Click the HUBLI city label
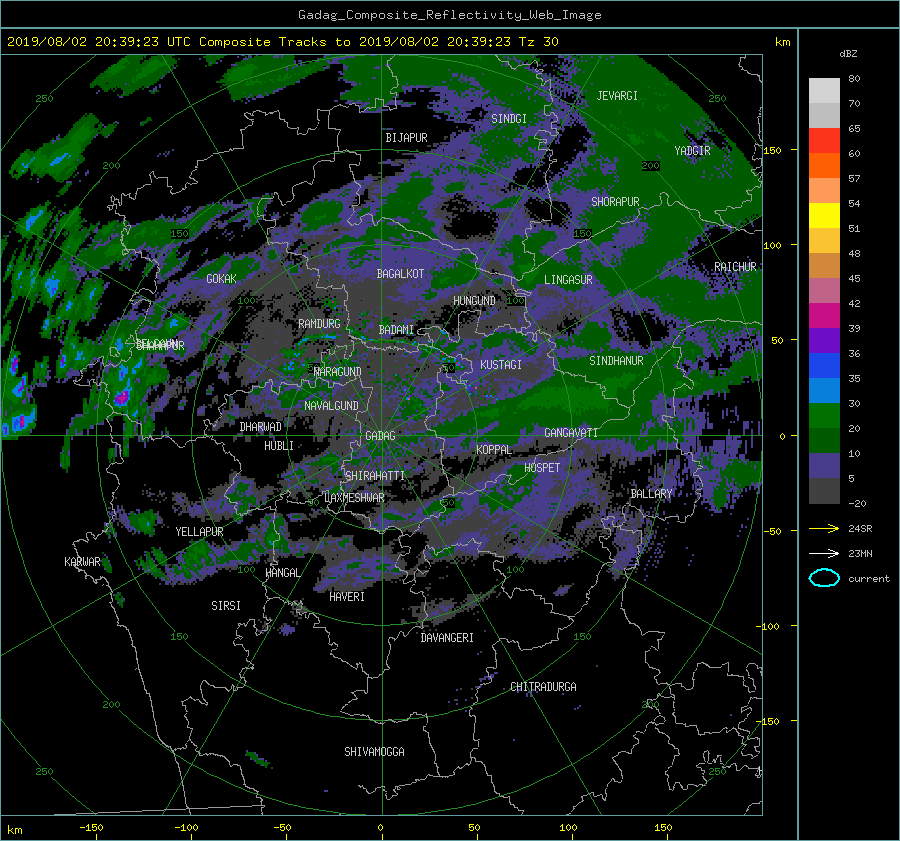Viewport: 900px width, 841px height. [x=279, y=445]
